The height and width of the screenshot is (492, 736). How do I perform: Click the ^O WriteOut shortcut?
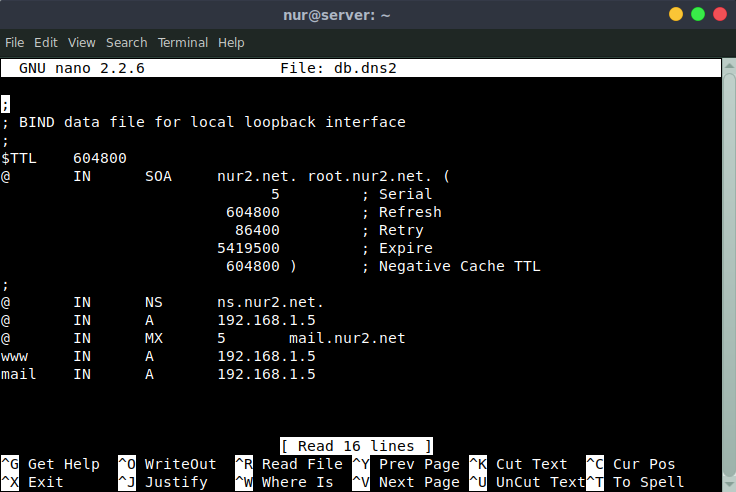click(x=168, y=464)
